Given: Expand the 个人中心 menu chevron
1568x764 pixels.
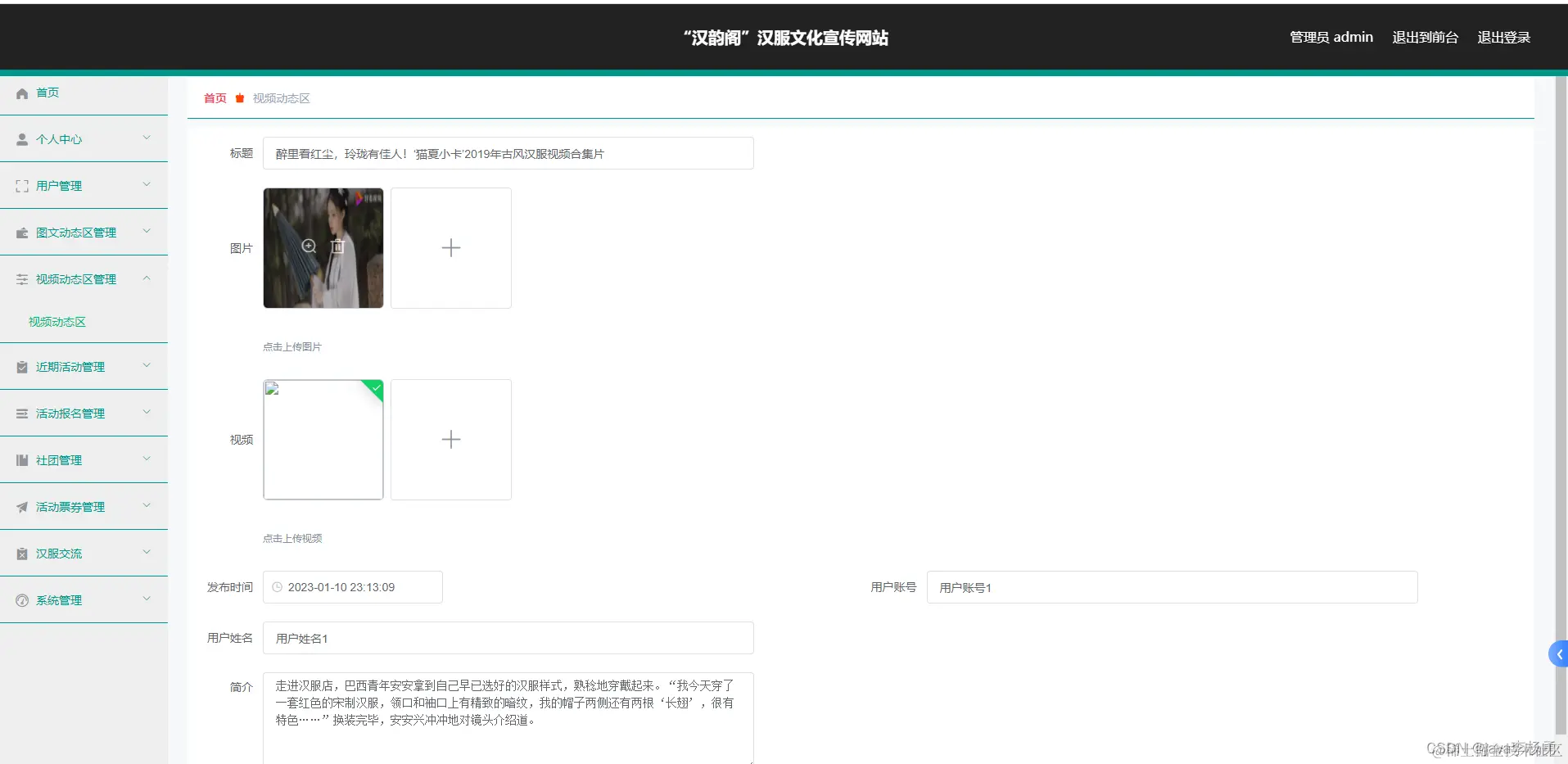Looking at the screenshot, I should [147, 138].
